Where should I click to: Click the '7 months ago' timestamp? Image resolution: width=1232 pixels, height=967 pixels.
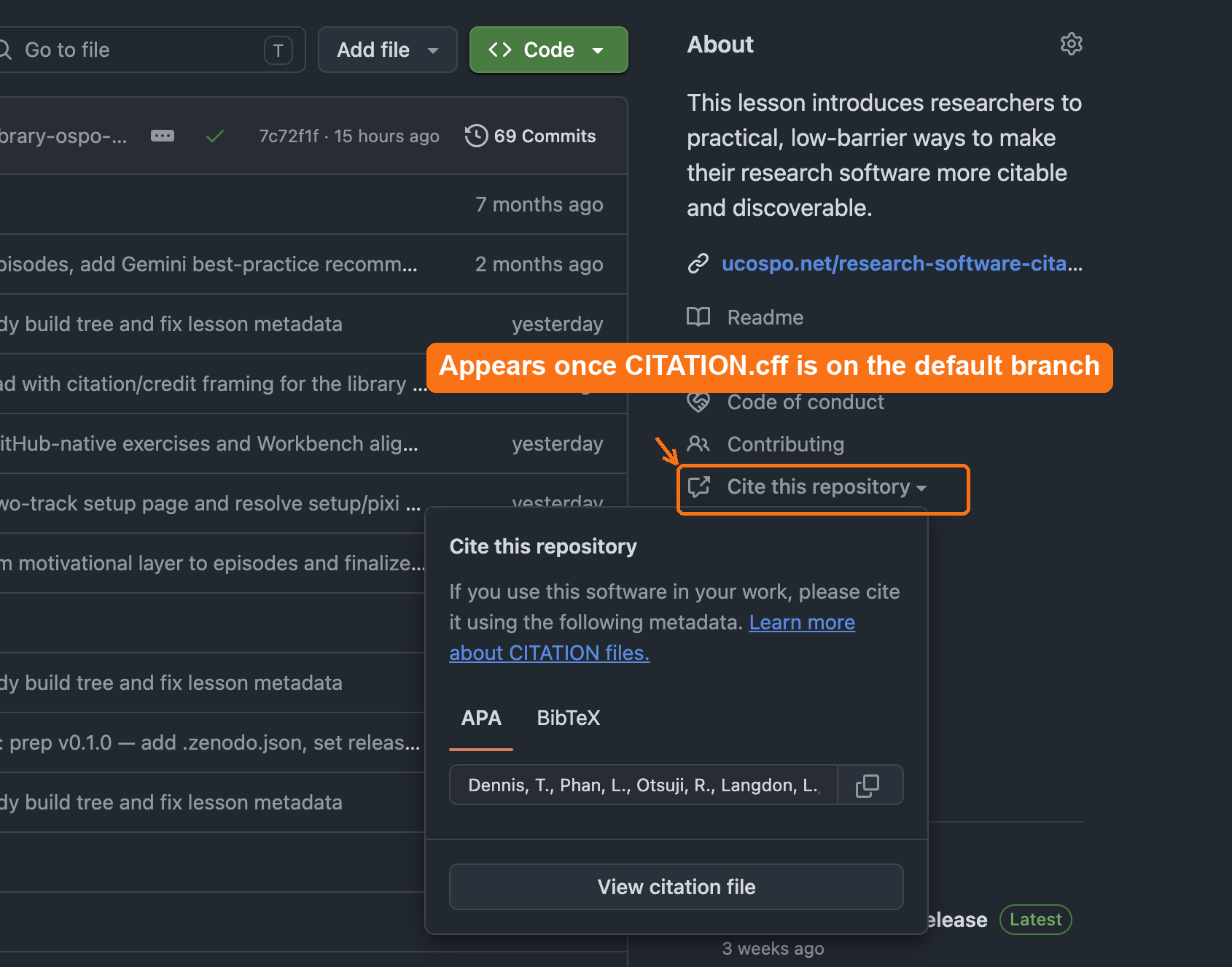[x=539, y=204]
